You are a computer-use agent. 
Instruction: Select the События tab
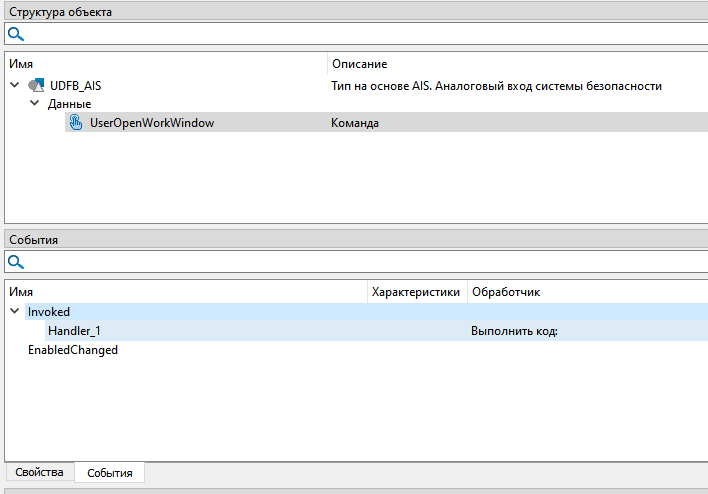(110, 472)
